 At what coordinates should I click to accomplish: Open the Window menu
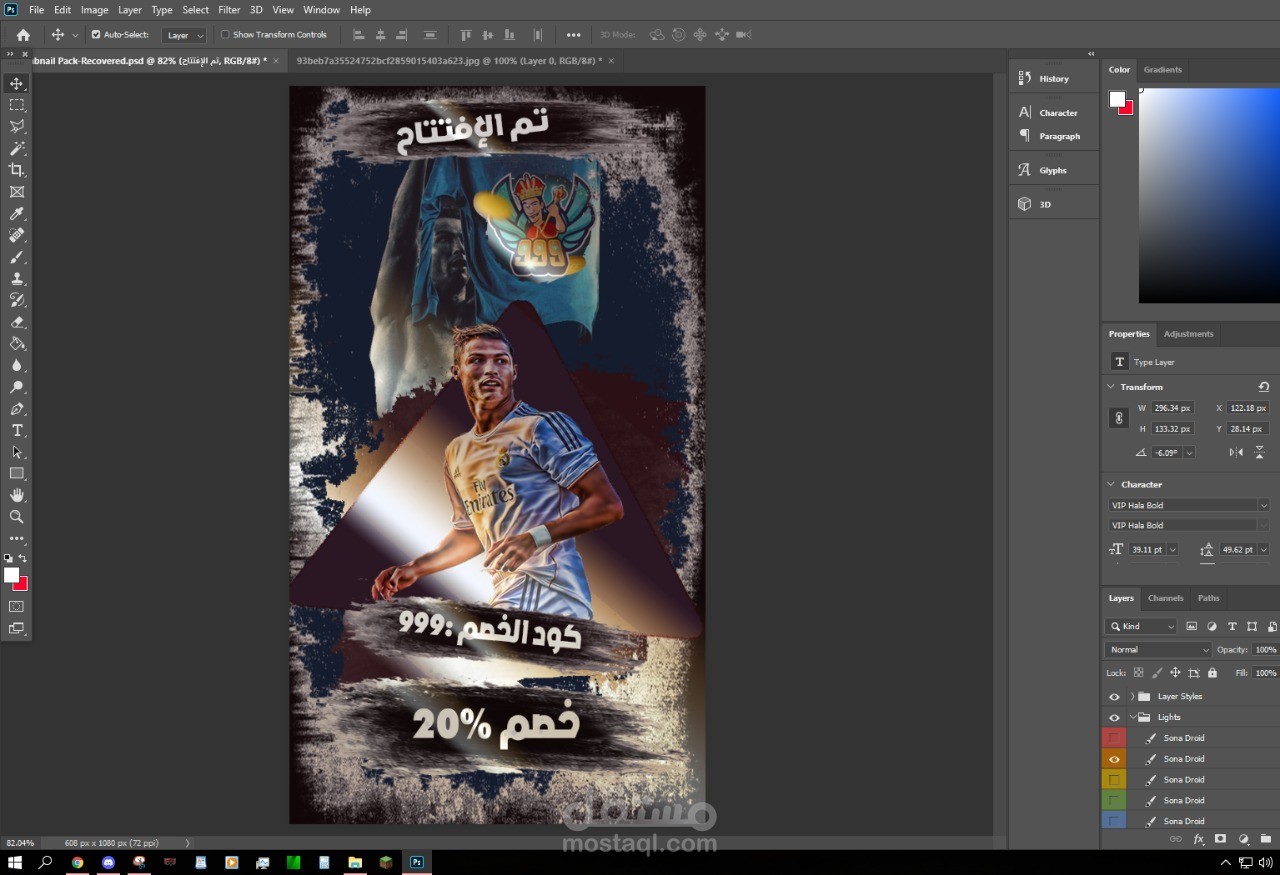pyautogui.click(x=321, y=10)
